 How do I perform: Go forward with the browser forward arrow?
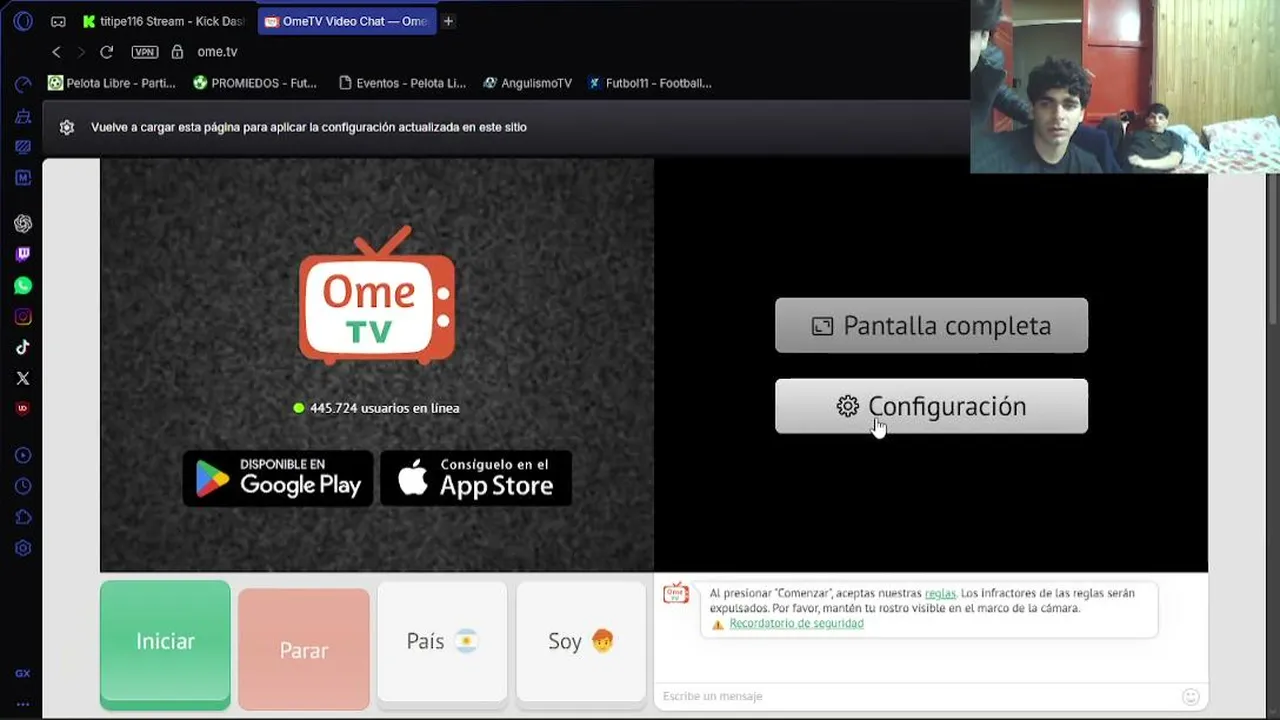[x=81, y=52]
